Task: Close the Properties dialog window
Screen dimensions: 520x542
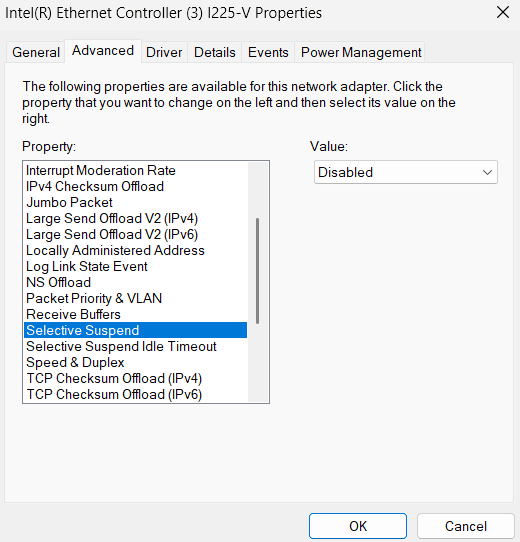Action: coord(503,13)
